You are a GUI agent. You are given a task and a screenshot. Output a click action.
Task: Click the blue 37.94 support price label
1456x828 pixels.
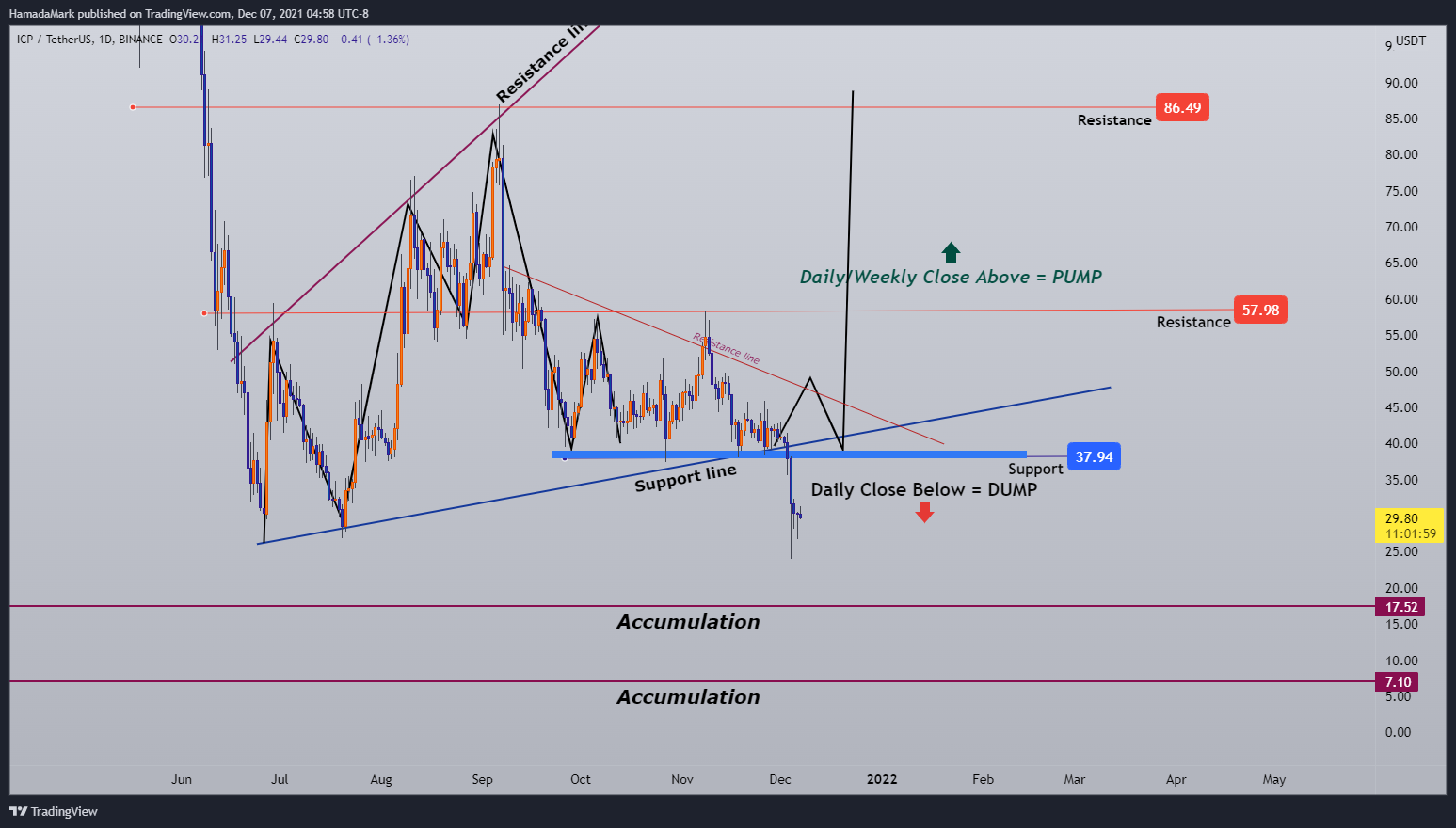(x=1094, y=456)
